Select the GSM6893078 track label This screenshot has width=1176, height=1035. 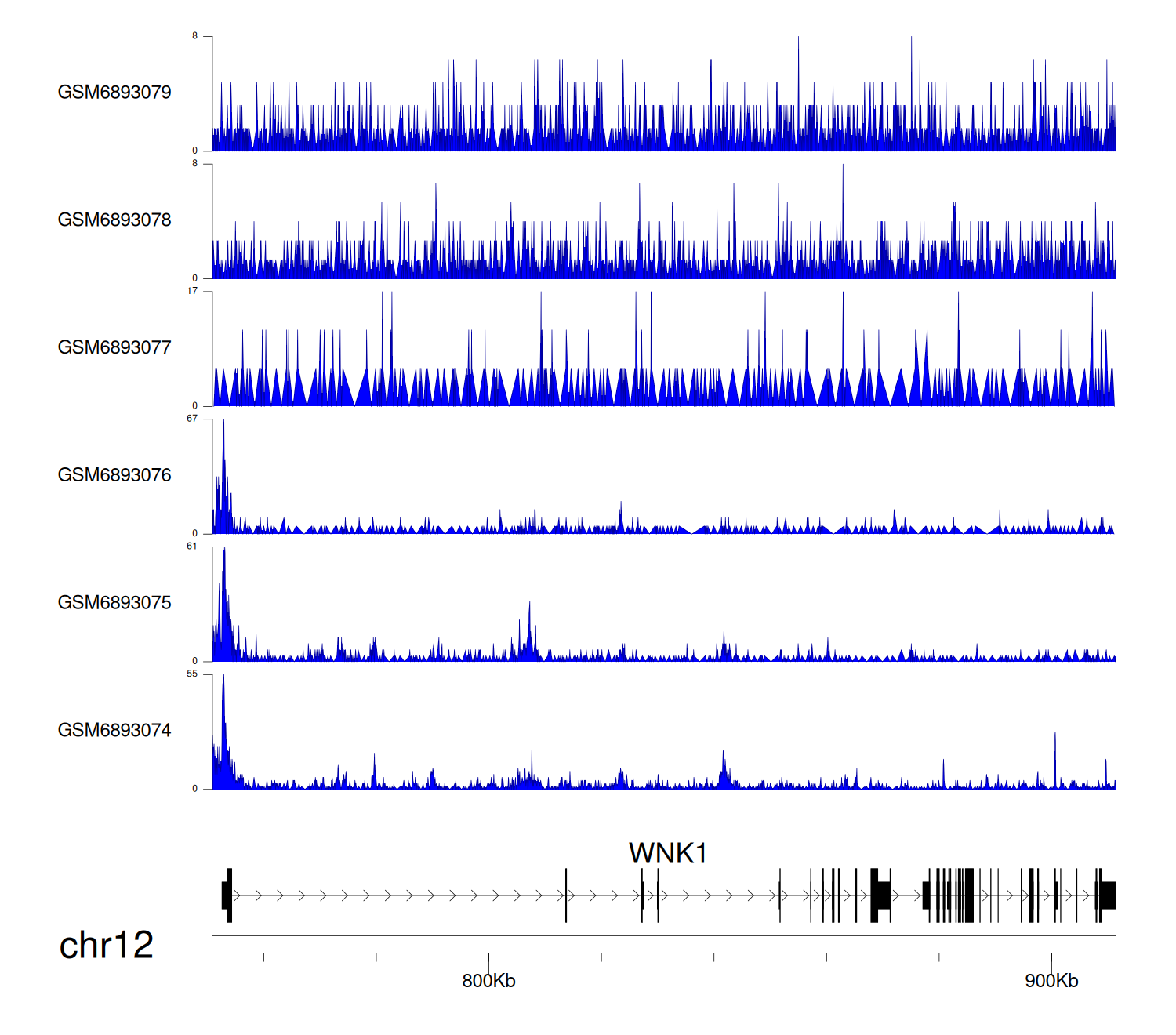pos(114,220)
